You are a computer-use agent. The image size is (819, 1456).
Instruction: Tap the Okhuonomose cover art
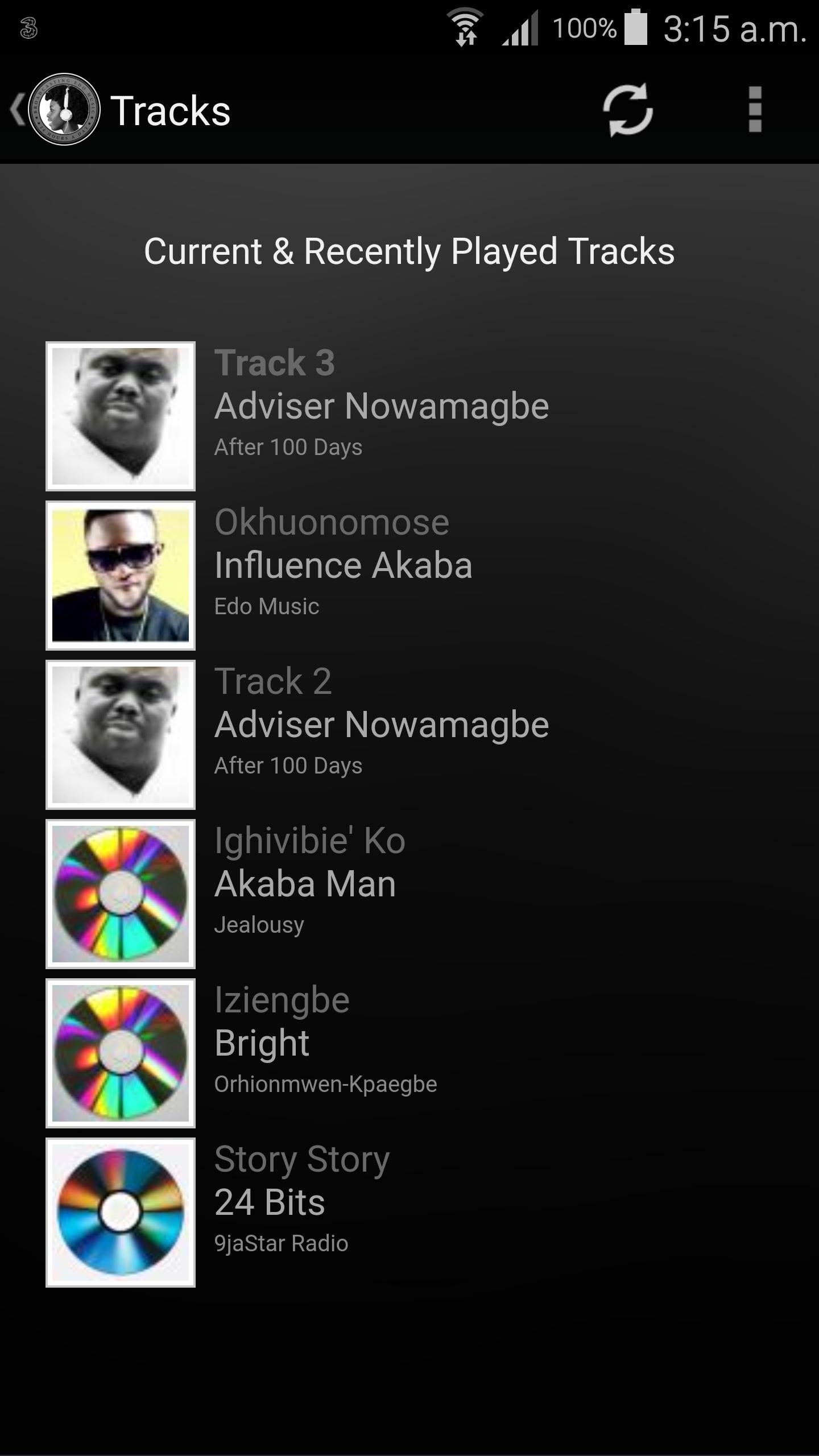(121, 576)
